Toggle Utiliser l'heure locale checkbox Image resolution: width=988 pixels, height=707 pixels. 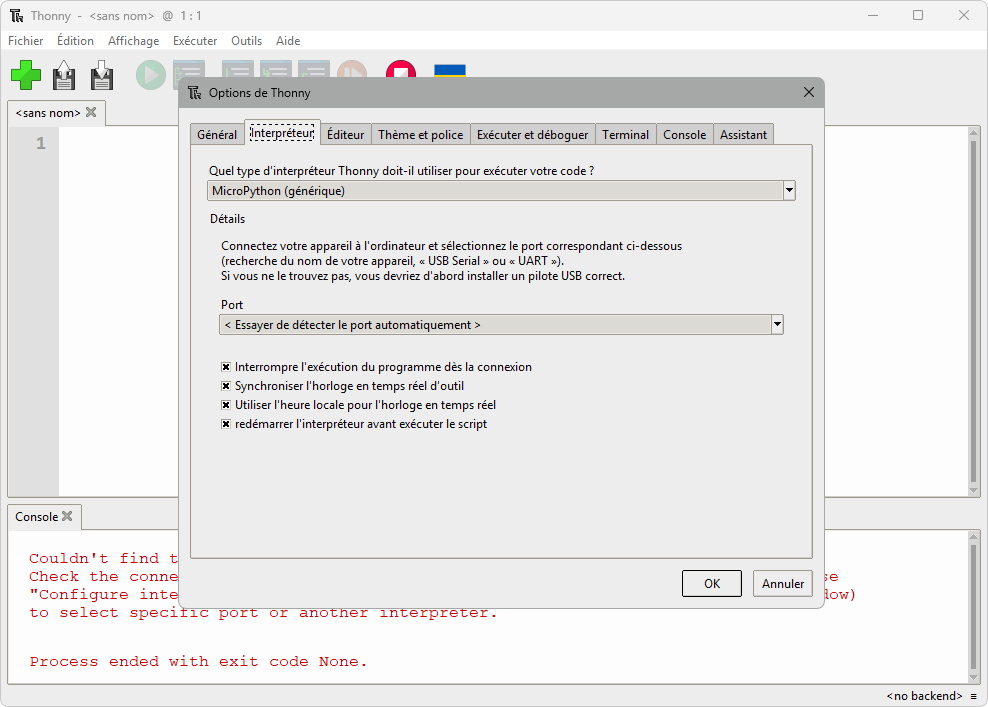point(226,405)
